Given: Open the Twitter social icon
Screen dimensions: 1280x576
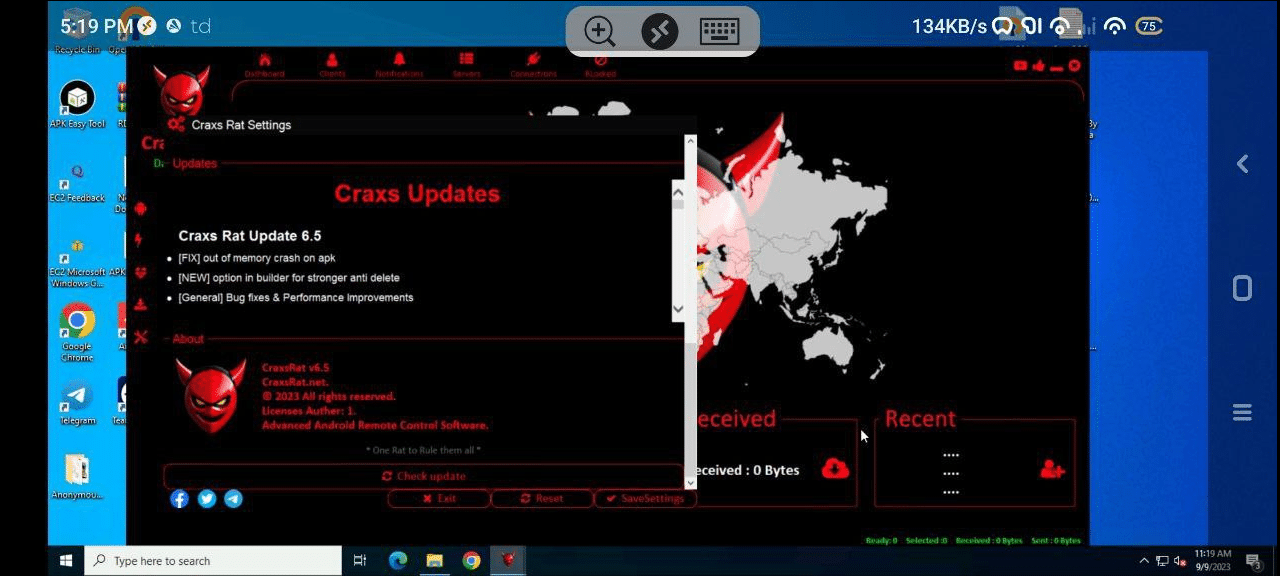Looking at the screenshot, I should pos(207,498).
